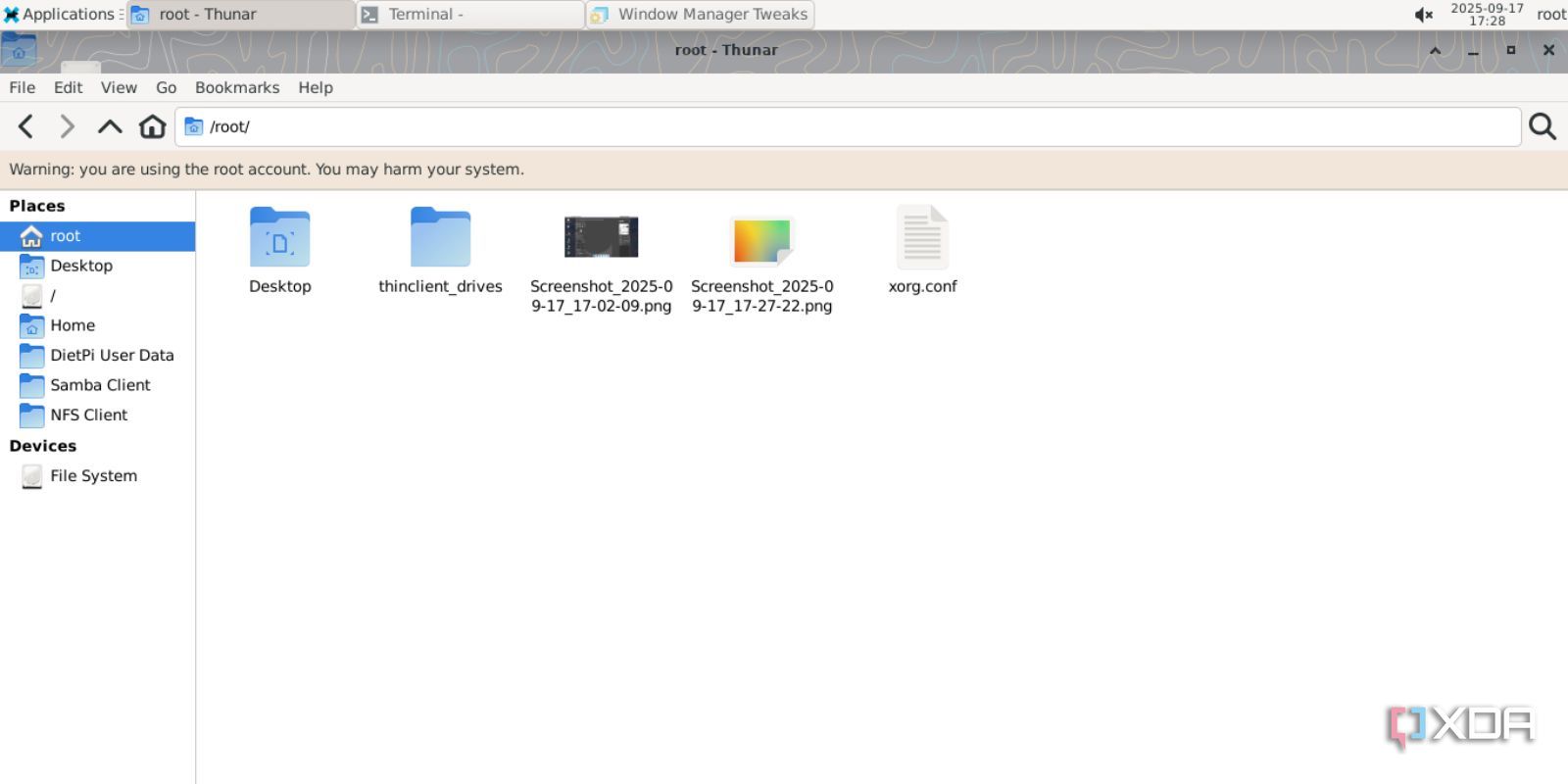
Task: Open the search magnifier icon
Action: [x=1543, y=126]
